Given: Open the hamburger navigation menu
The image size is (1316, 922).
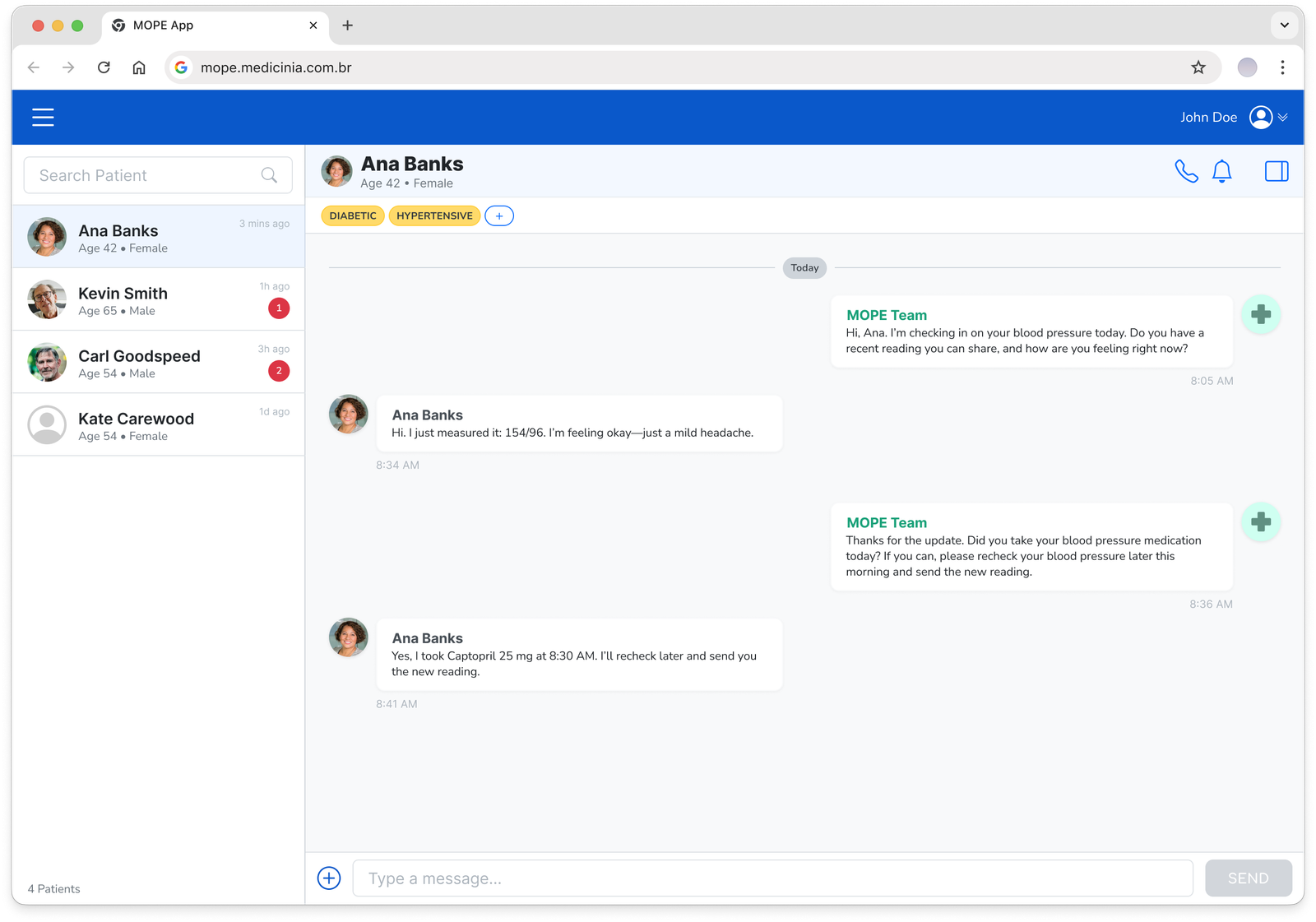Looking at the screenshot, I should (x=43, y=118).
